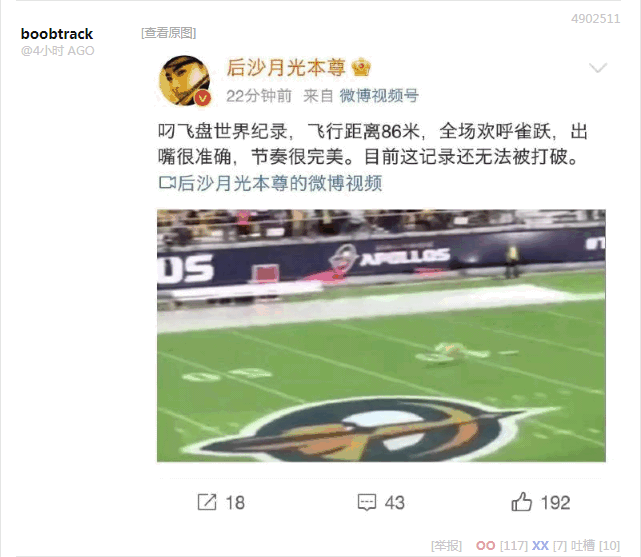This screenshot has width=641, height=557.
Task: Click post ID 4902511
Action: point(596,19)
